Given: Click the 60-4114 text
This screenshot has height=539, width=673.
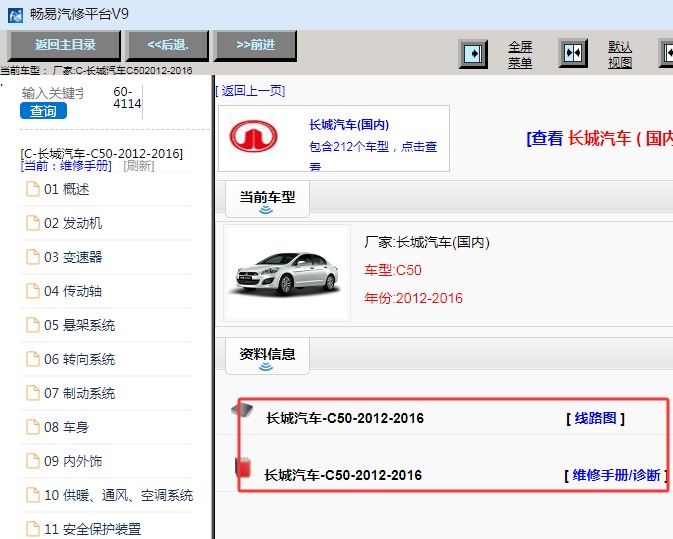Looking at the screenshot, I should tap(127, 98).
